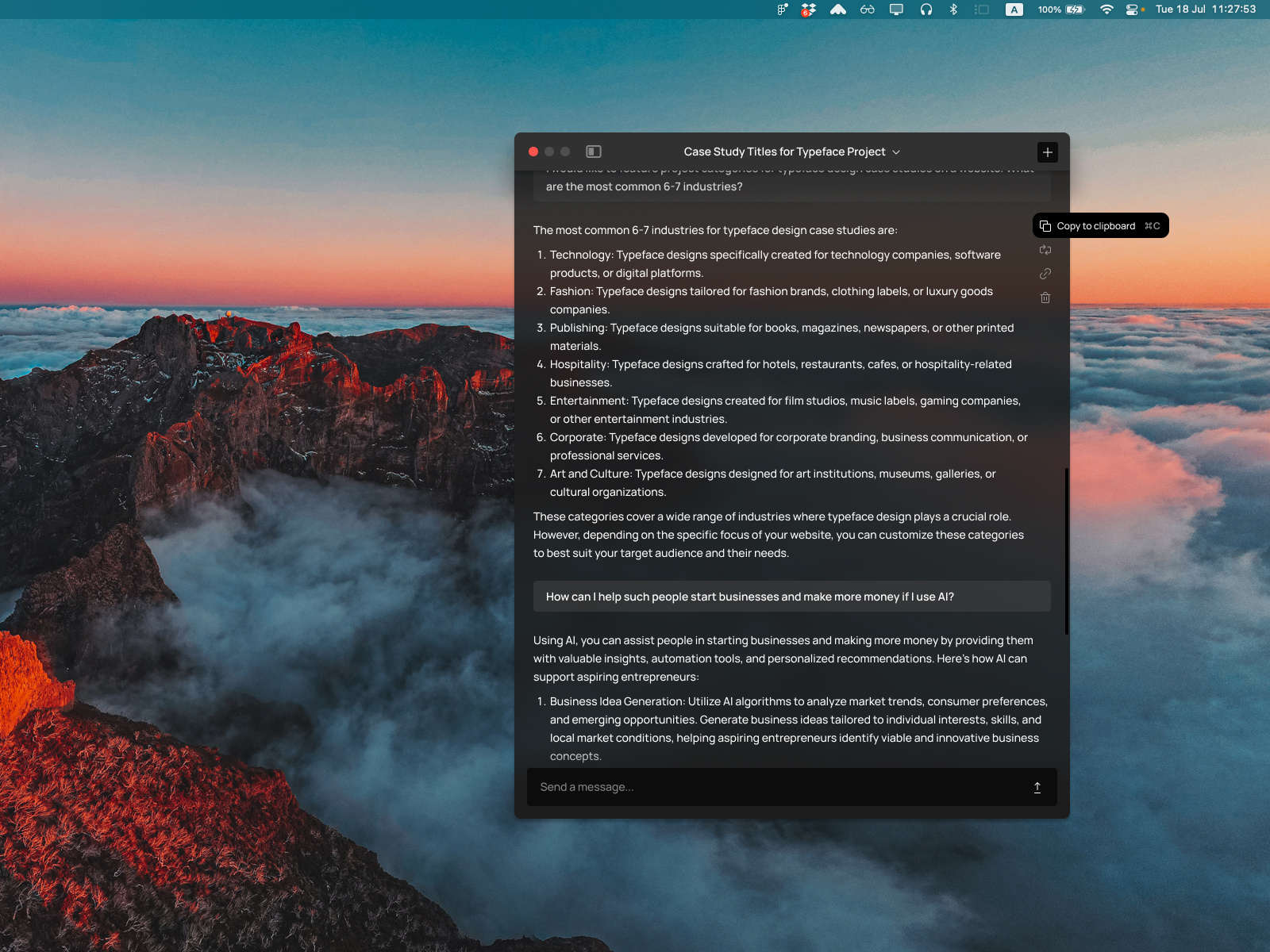Toggle the sidebar panel in the chat window
The image size is (1270, 952).
[594, 152]
